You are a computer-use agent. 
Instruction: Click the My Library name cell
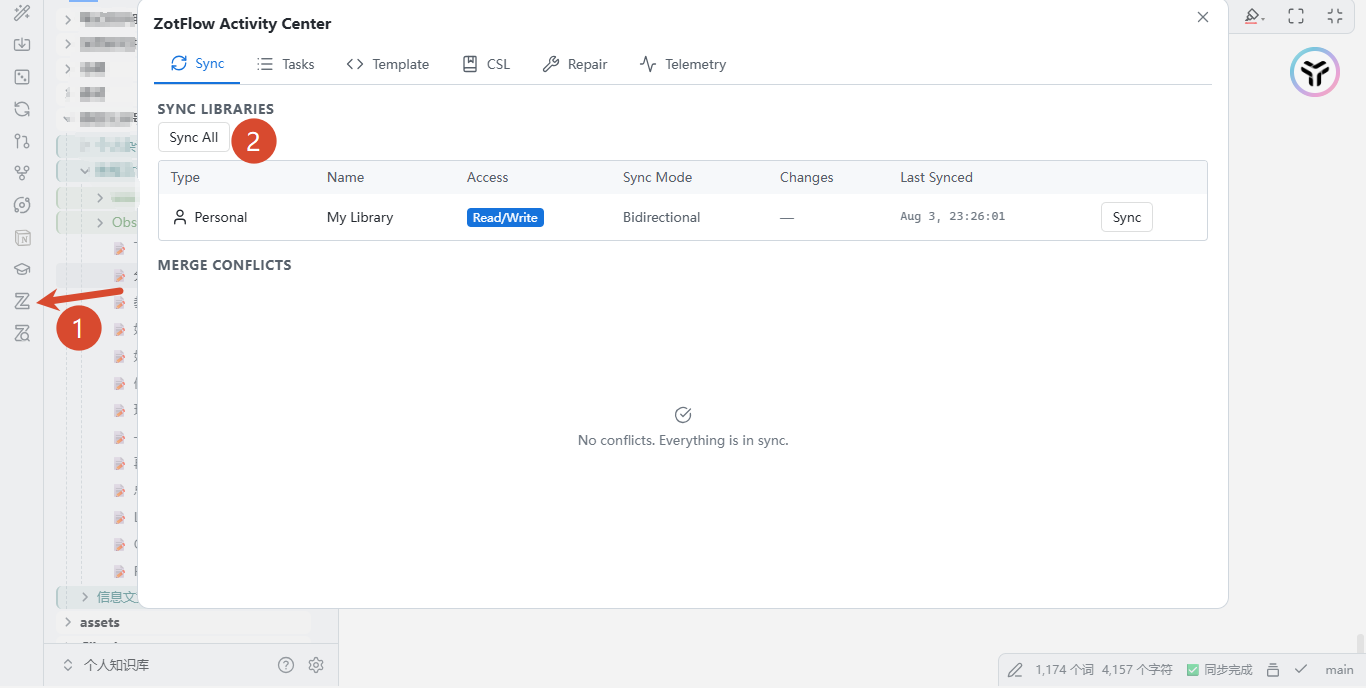(360, 217)
